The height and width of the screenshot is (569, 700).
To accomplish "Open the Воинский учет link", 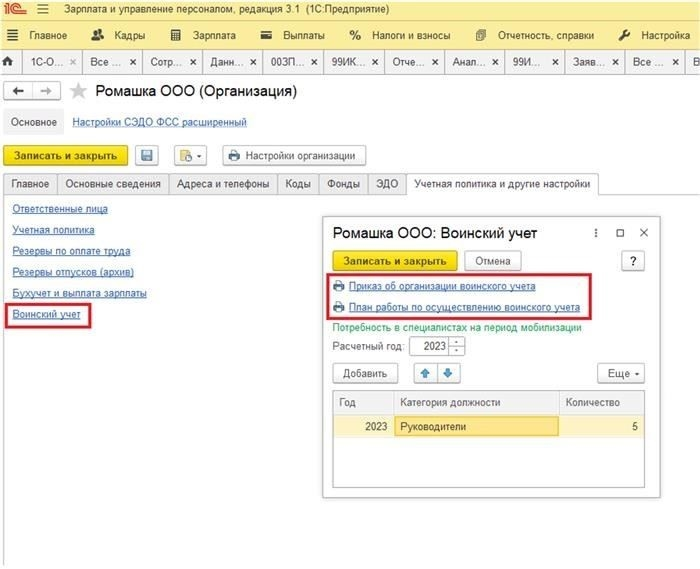I will (x=46, y=314).
